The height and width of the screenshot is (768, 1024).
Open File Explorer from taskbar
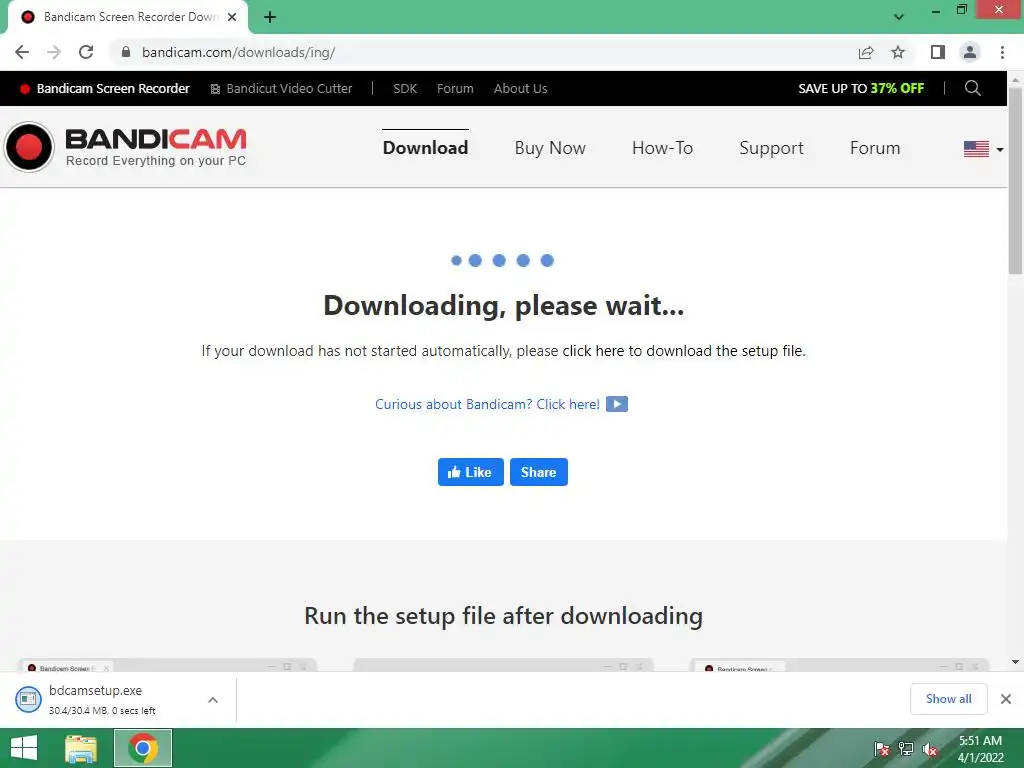pos(81,748)
